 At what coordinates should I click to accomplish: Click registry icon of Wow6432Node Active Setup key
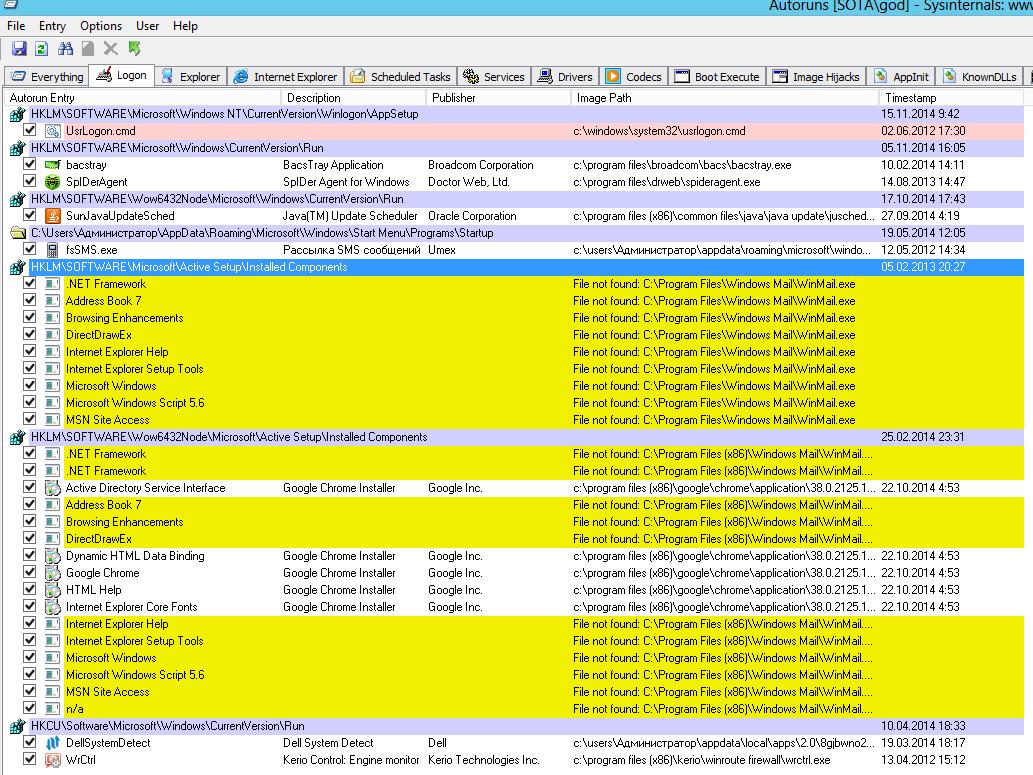tap(18, 437)
